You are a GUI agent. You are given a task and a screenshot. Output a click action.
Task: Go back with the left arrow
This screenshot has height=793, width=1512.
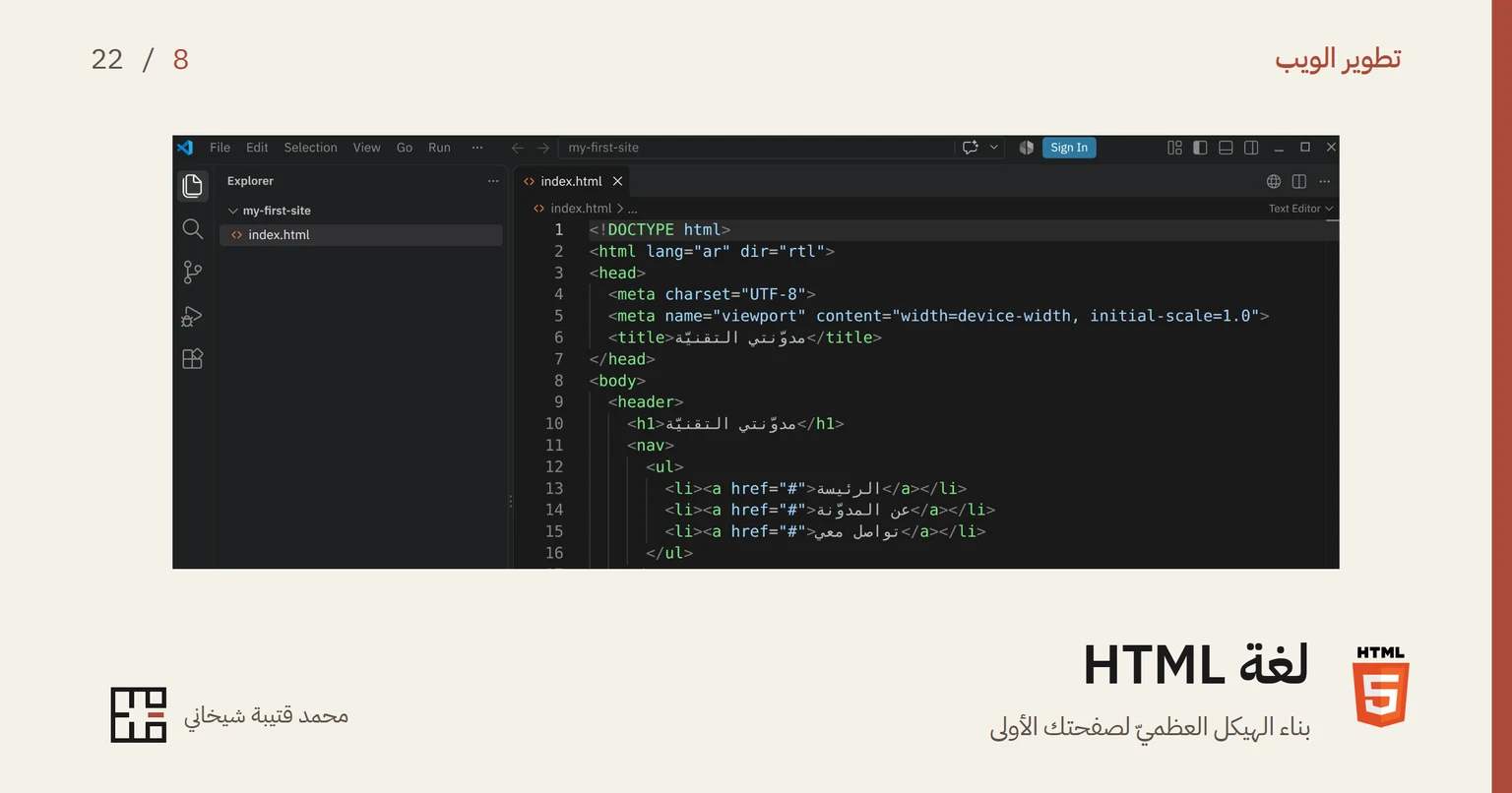518,148
